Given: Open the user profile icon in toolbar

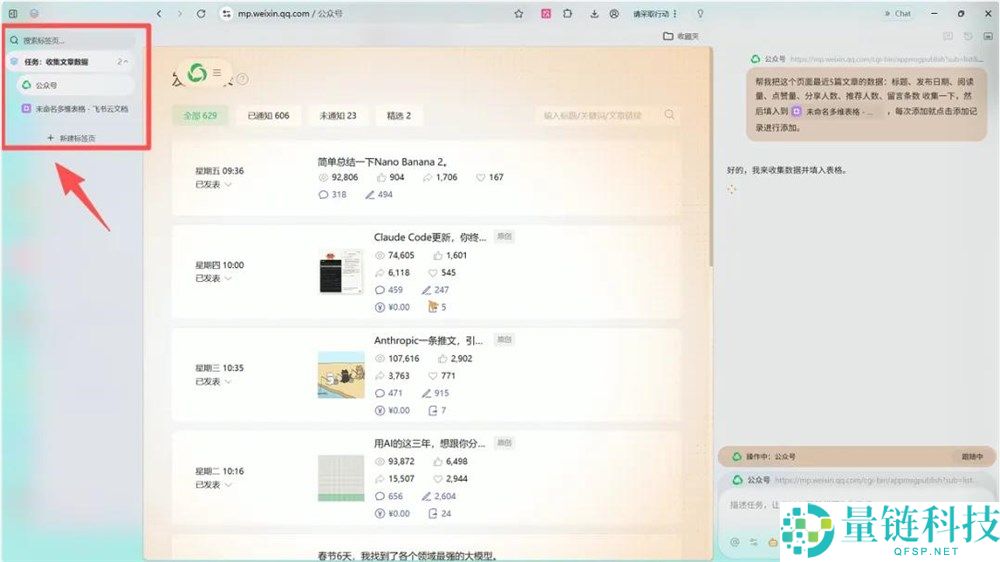Looking at the screenshot, I should [x=614, y=13].
